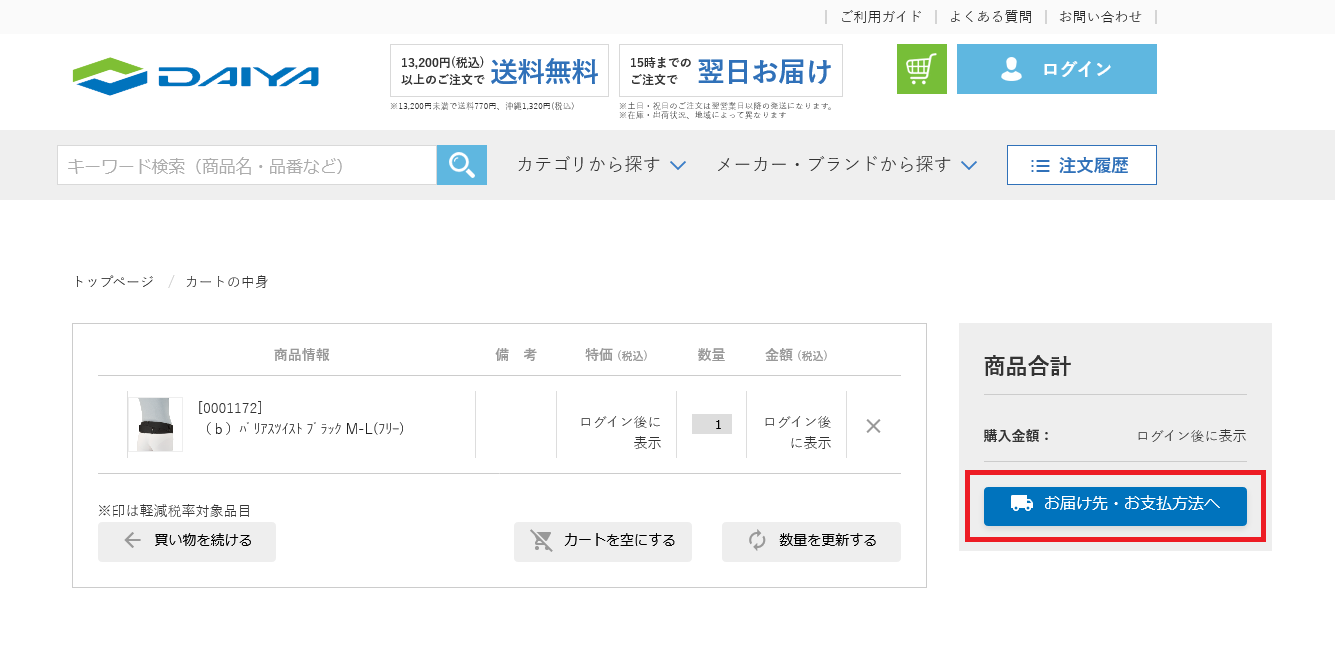Focus the keyword search input field

(247, 165)
